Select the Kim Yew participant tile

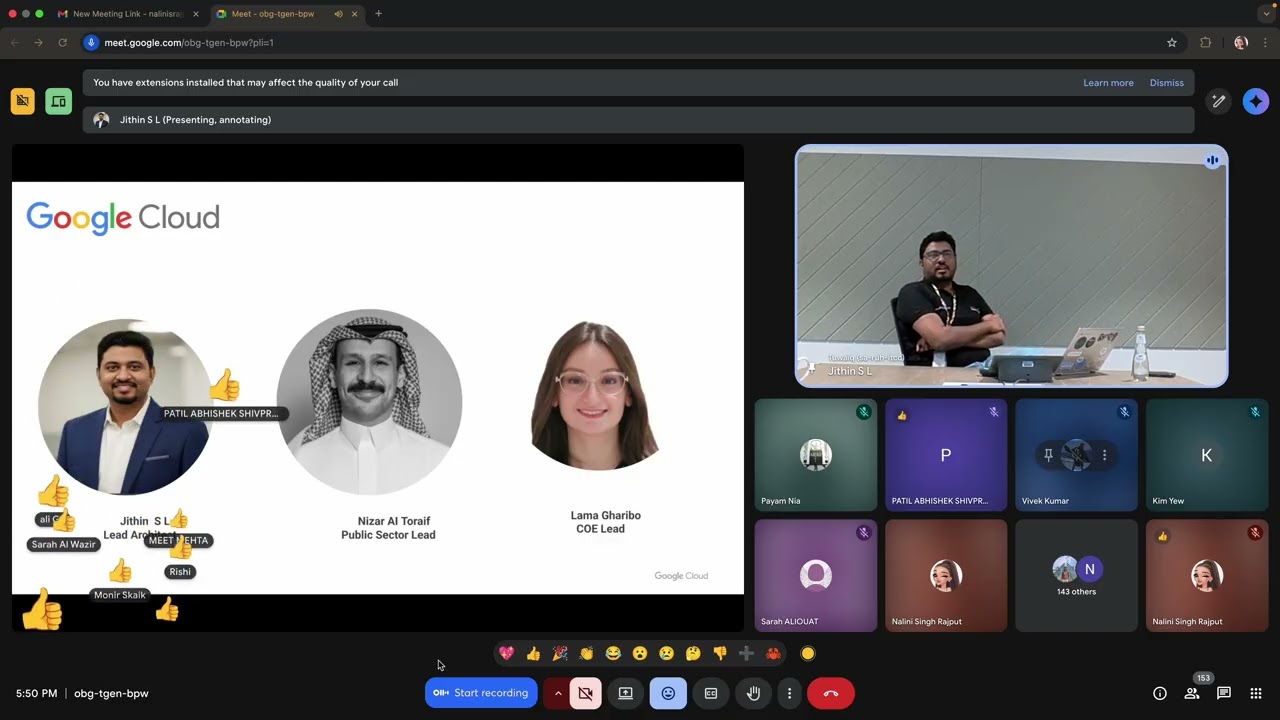(1207, 455)
